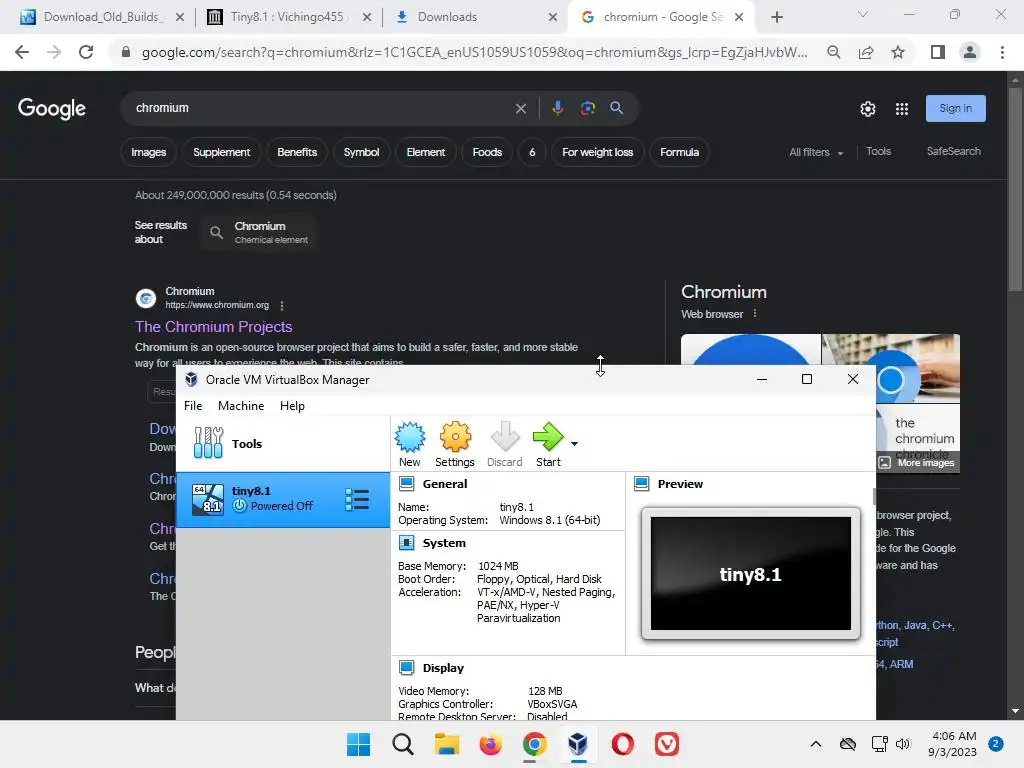Screen dimensions: 1024x768
Task: Open the Google apps grid
Action: coord(902,109)
